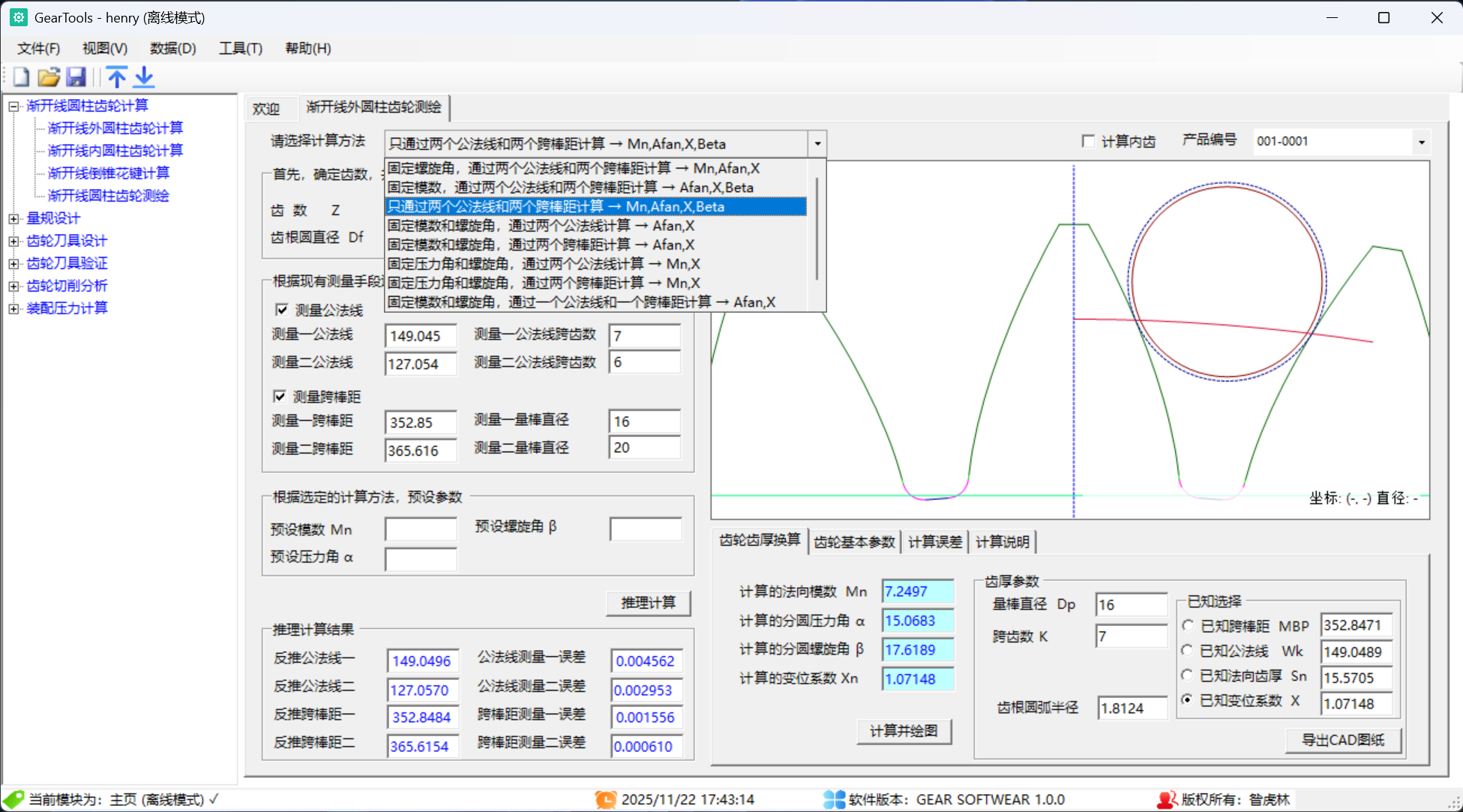Click the Open folder toolbar icon
The width and height of the screenshot is (1463, 812).
pyautogui.click(x=49, y=76)
